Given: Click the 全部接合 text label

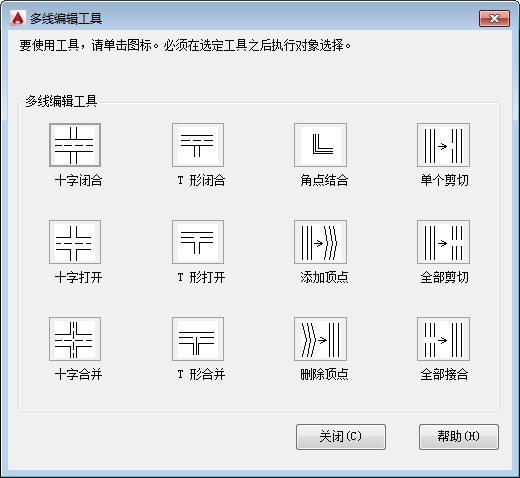Looking at the screenshot, I should 444,375.
